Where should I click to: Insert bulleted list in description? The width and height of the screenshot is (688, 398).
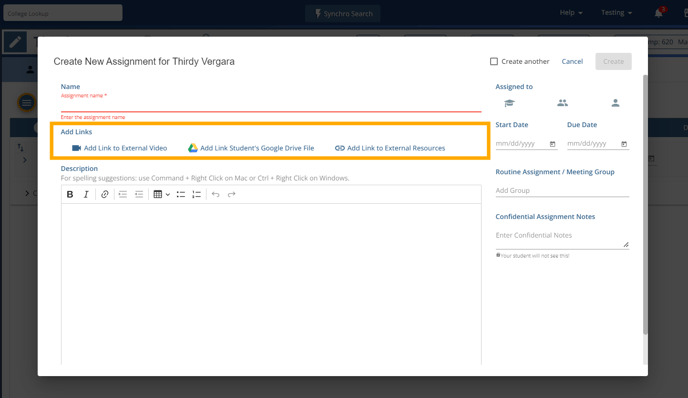coord(181,194)
